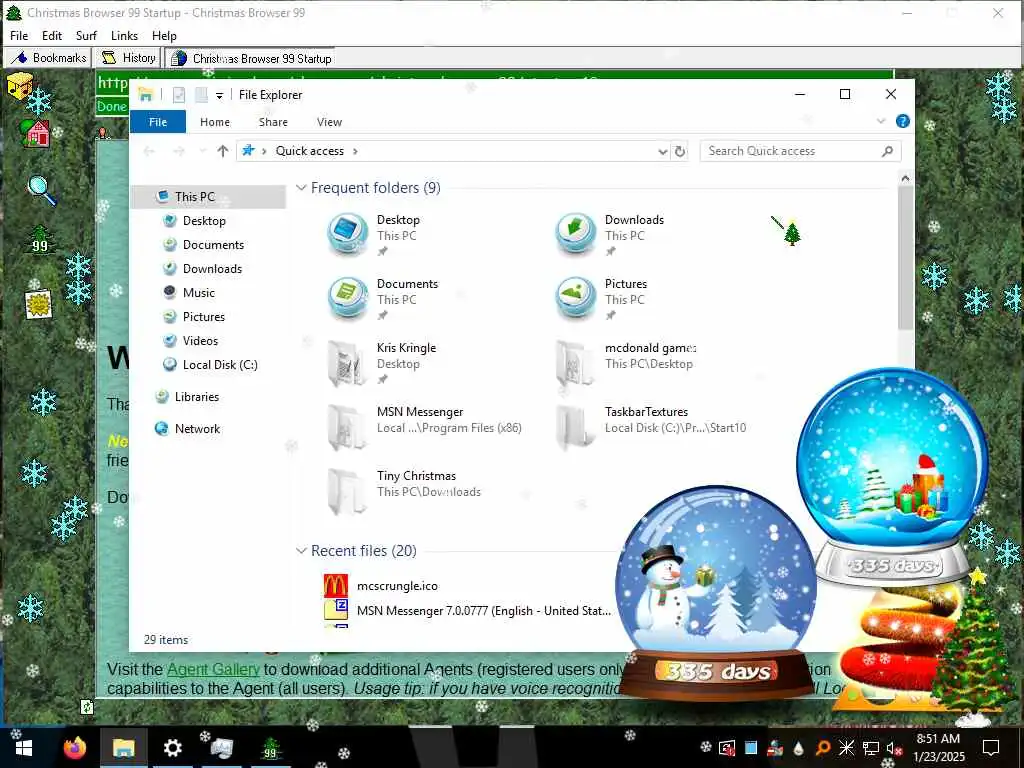This screenshot has height=768, width=1024.
Task: Select Pictures in the navigation pane
Action: coord(204,317)
